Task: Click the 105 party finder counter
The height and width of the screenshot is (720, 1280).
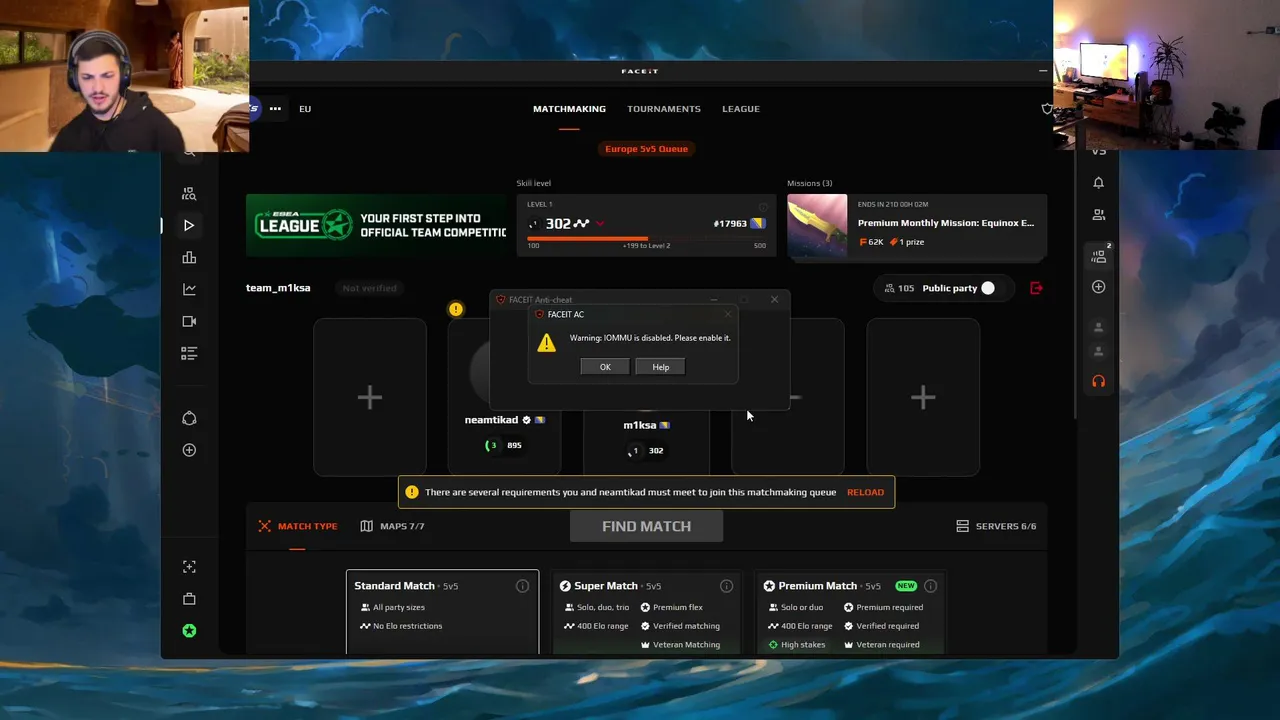Action: (x=899, y=288)
